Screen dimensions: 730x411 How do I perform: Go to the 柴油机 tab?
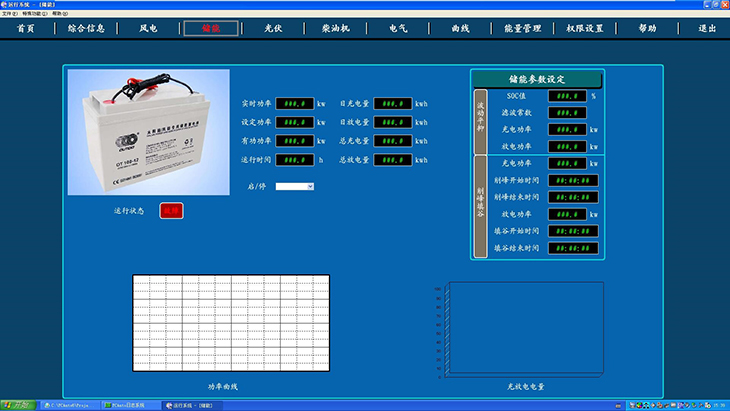click(x=335, y=29)
